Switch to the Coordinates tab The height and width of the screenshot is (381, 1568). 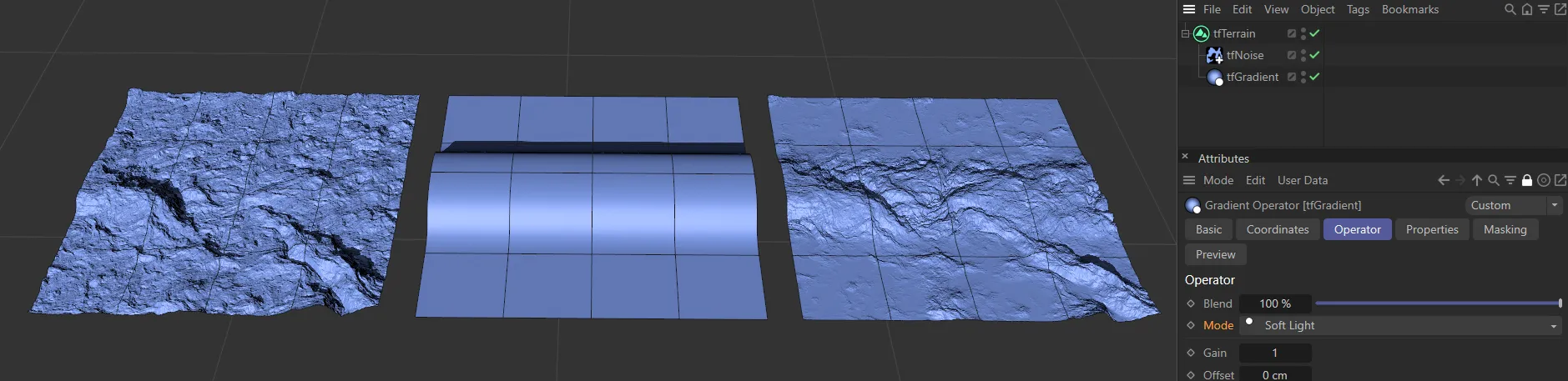click(1278, 229)
